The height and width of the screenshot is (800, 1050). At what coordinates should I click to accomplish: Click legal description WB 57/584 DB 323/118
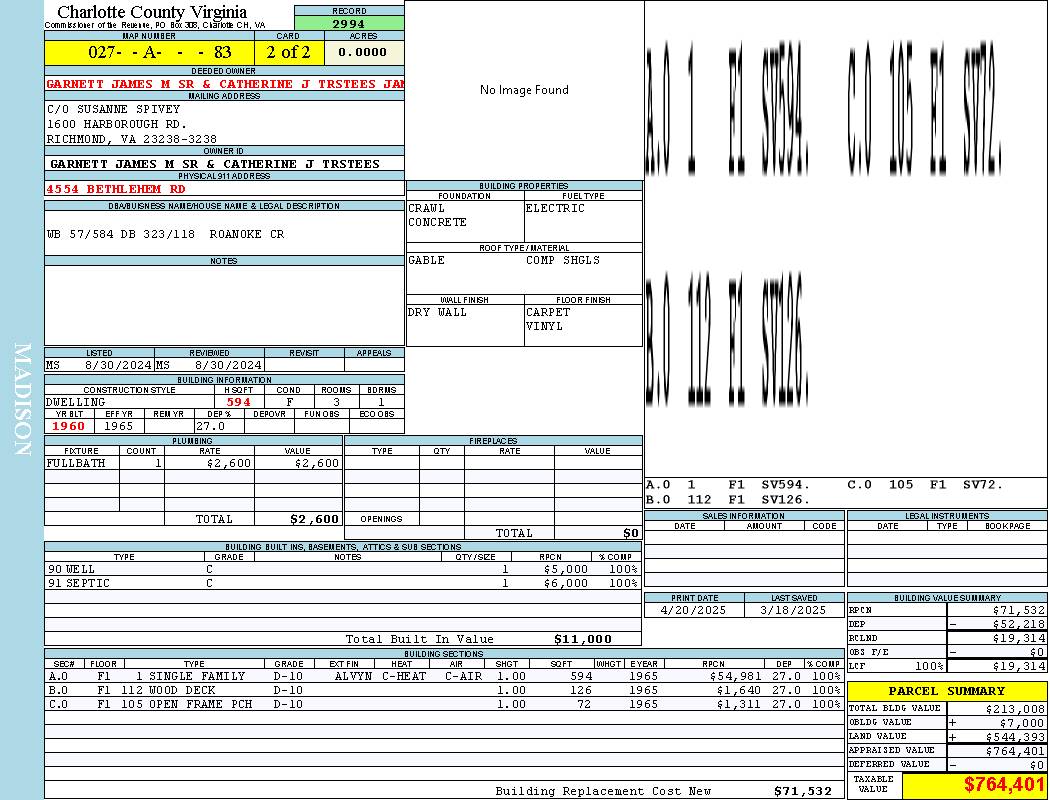point(121,234)
